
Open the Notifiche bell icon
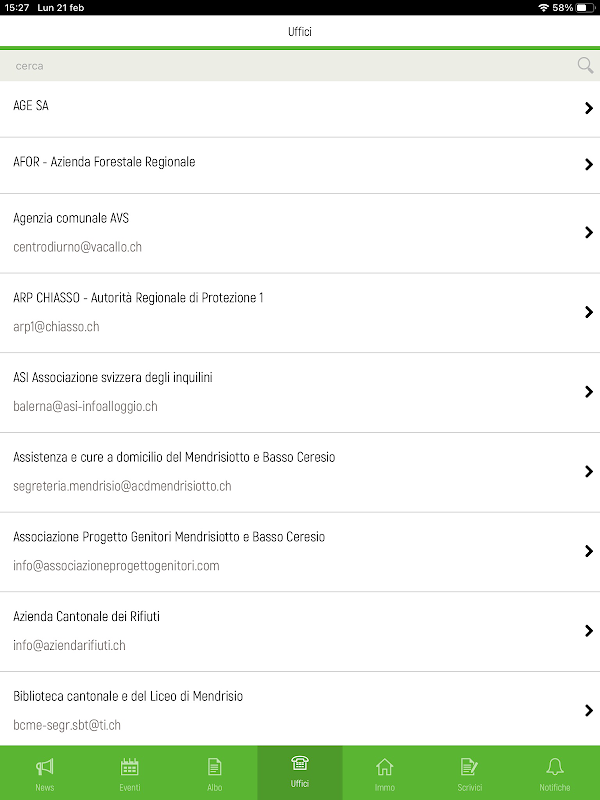555,768
